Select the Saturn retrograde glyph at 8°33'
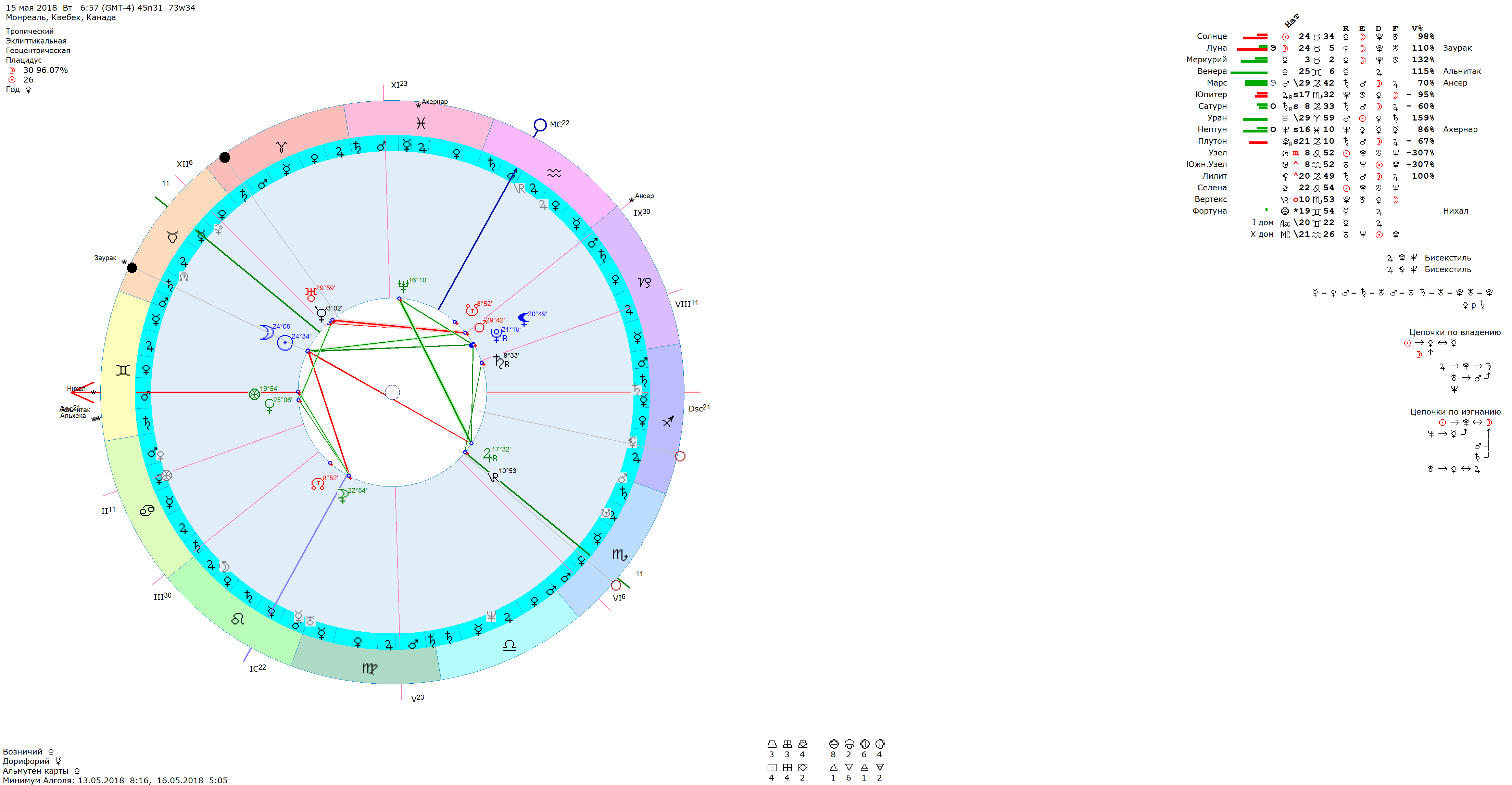The image size is (1512, 785). [x=501, y=362]
